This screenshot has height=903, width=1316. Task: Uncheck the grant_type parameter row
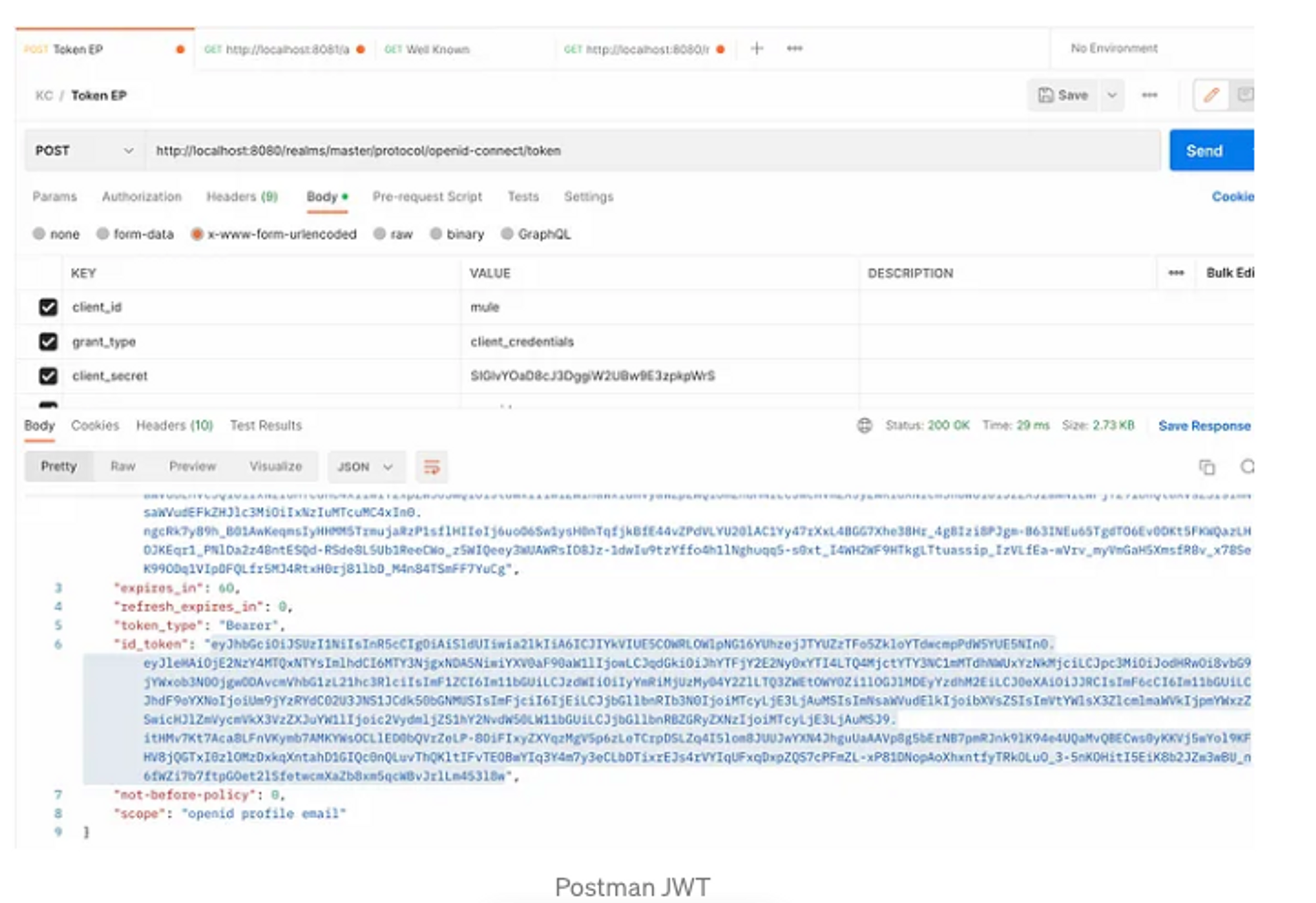tap(47, 341)
